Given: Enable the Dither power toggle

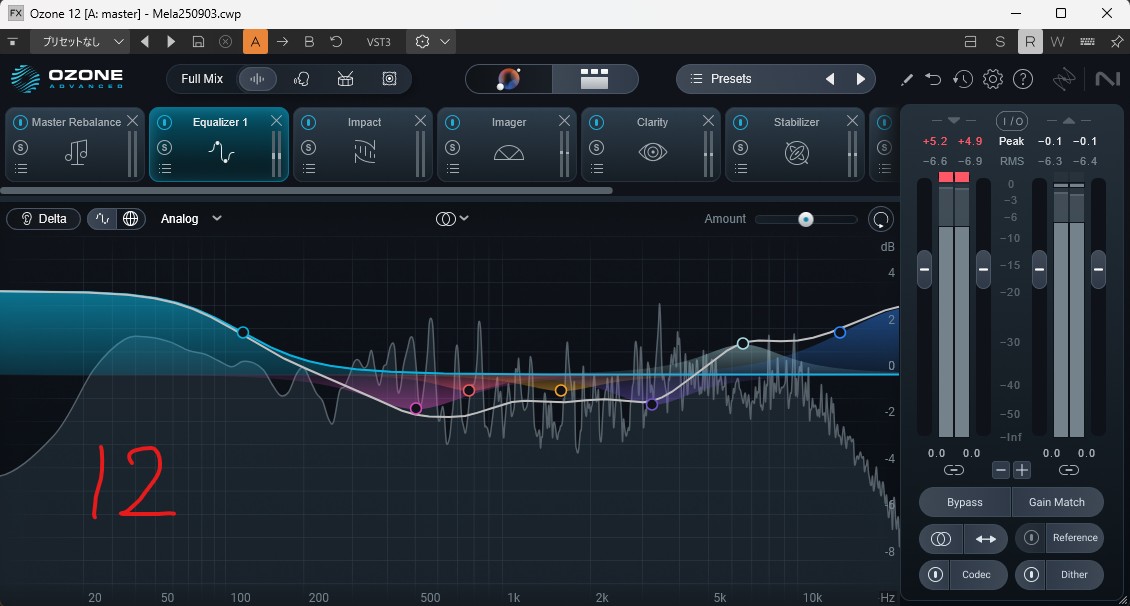Looking at the screenshot, I should [1031, 574].
